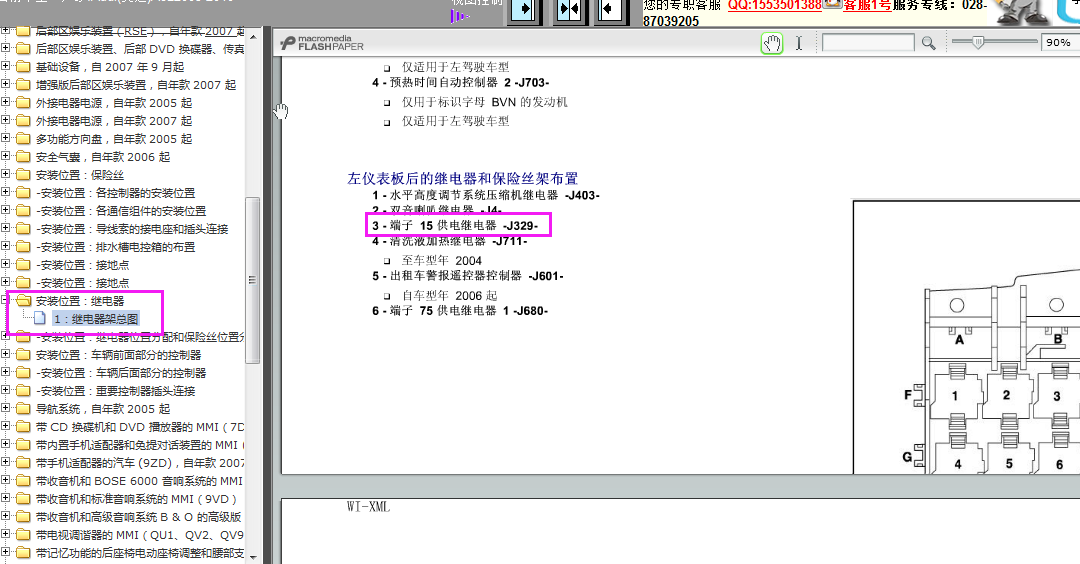
Task: Expand 安全气囊,自年款 2006 起 node
Action: (x=6, y=156)
